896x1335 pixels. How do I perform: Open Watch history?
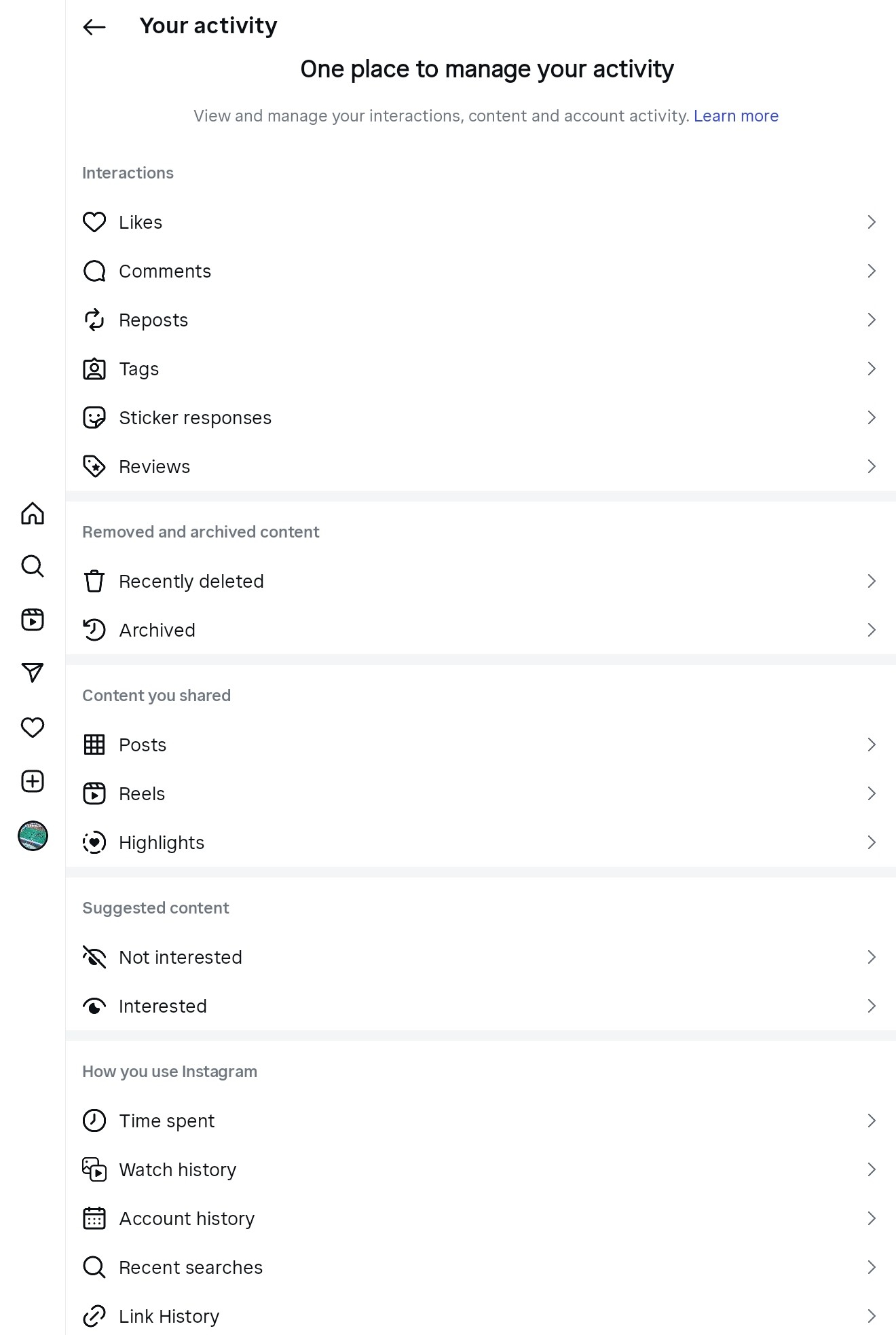(481, 1169)
